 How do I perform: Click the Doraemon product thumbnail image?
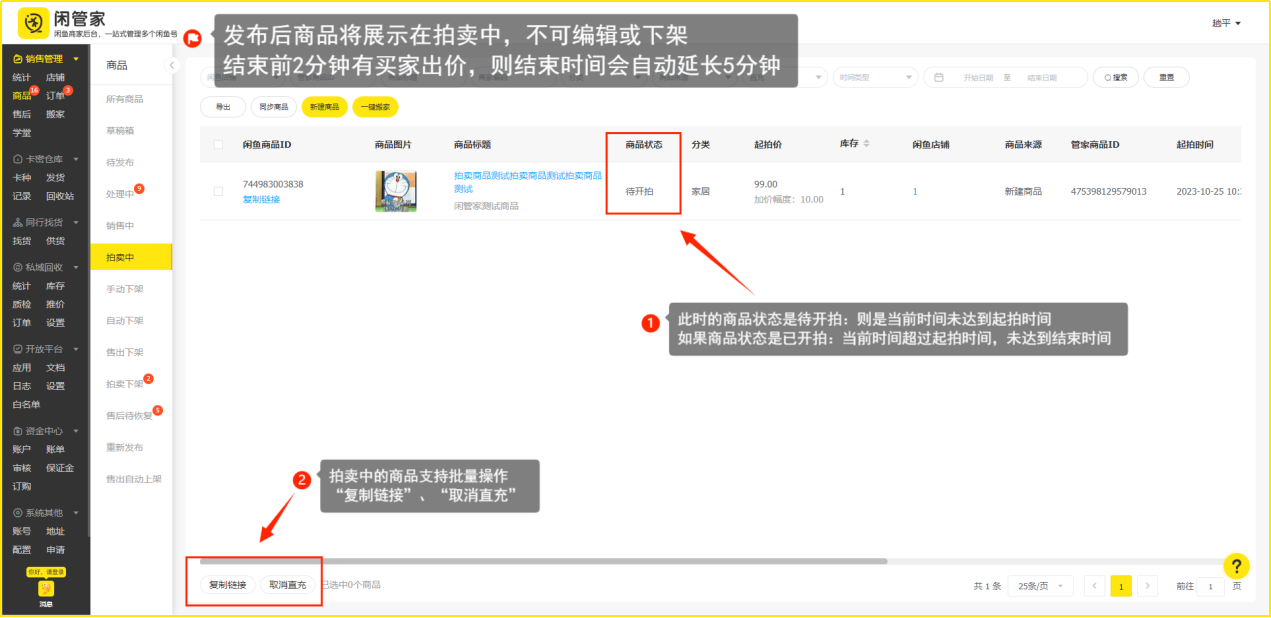(x=395, y=191)
